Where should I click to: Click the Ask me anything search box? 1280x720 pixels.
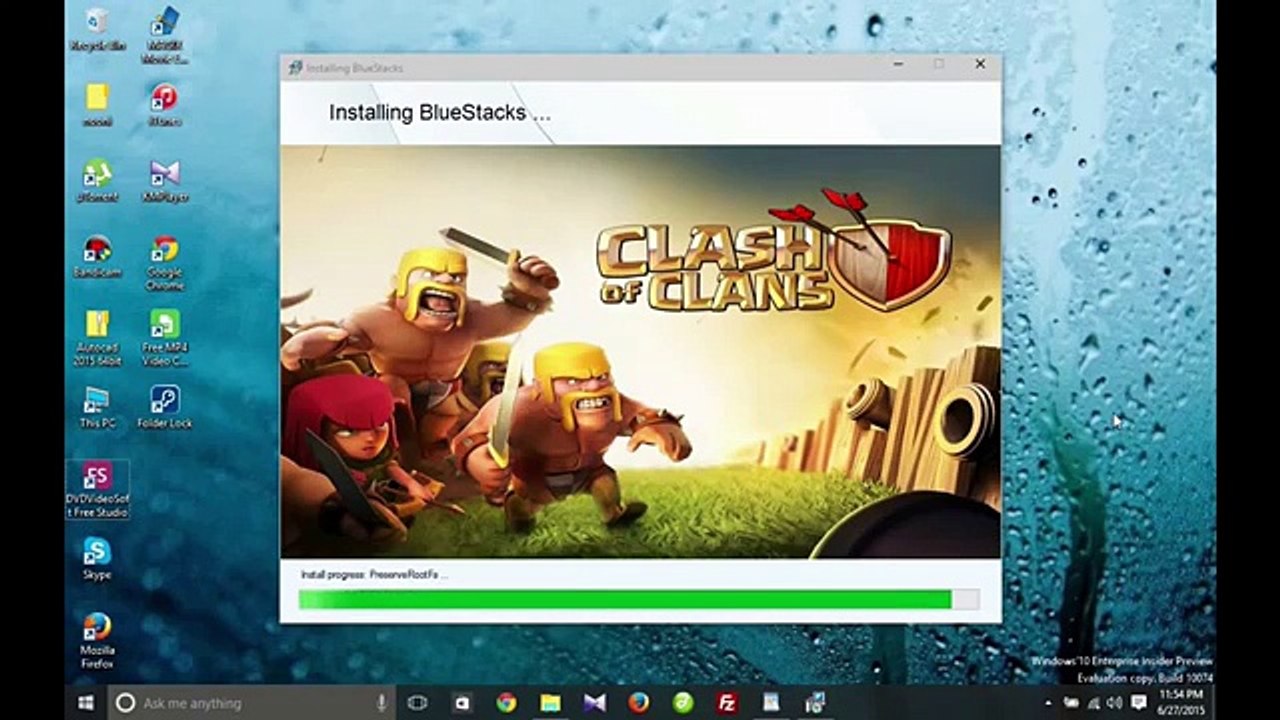pyautogui.click(x=252, y=703)
